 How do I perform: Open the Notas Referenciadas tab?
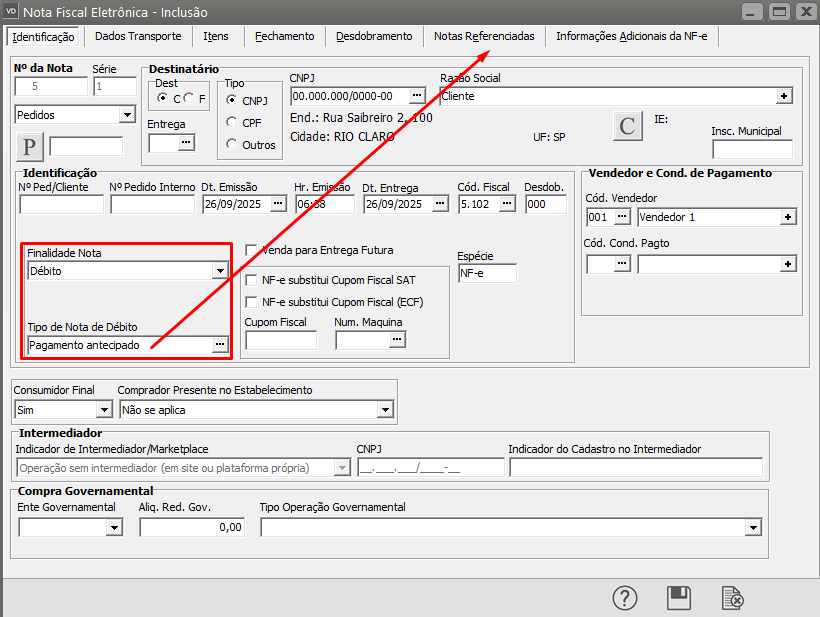pos(484,36)
